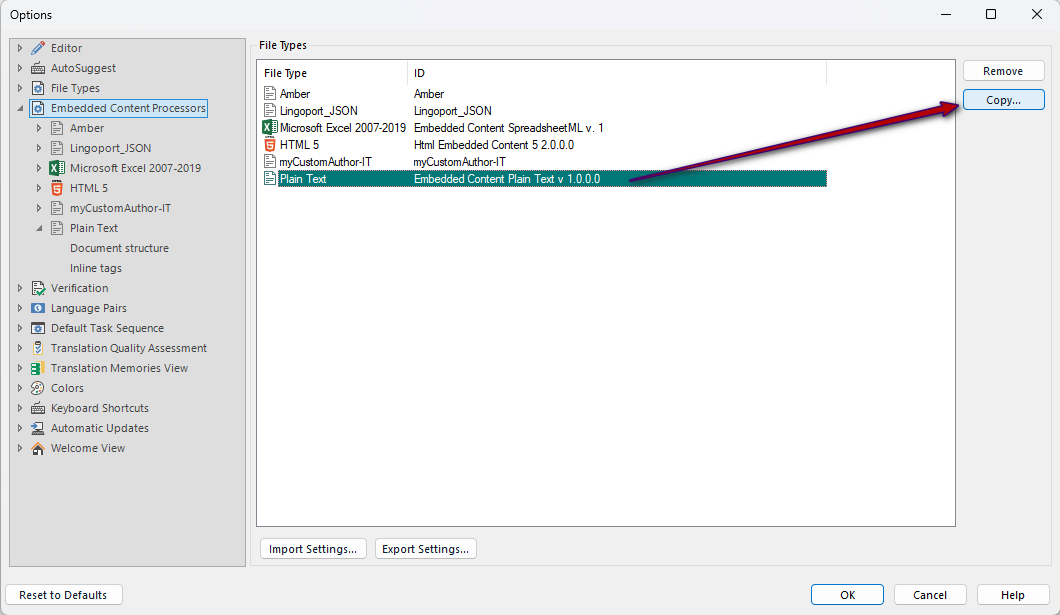
Task: Click the Translation Memories View icon
Action: 37,367
